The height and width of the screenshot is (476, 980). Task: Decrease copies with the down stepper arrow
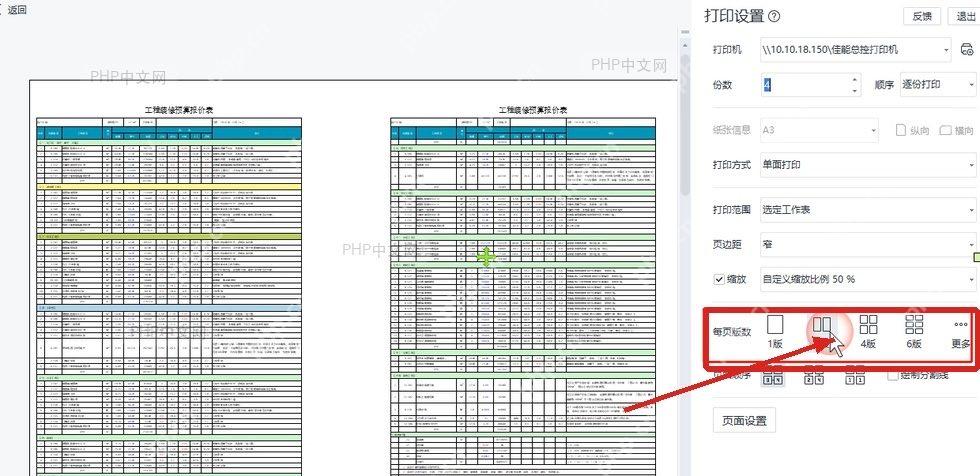pyautogui.click(x=855, y=91)
